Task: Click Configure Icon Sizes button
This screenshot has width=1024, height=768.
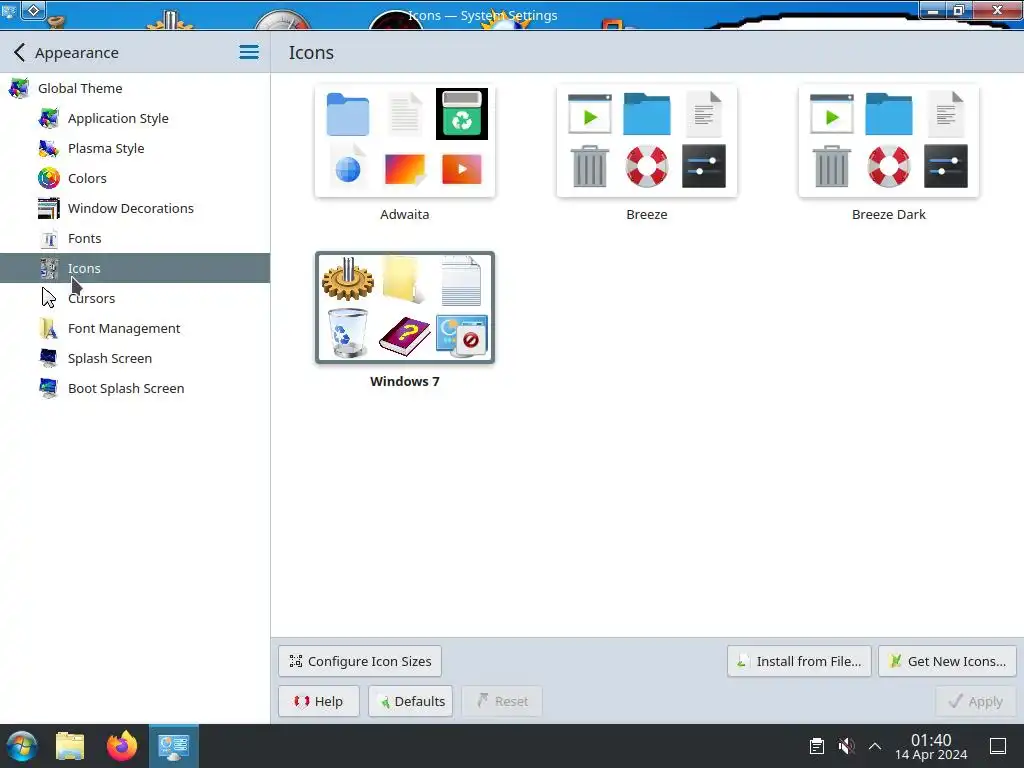Action: pos(360,662)
